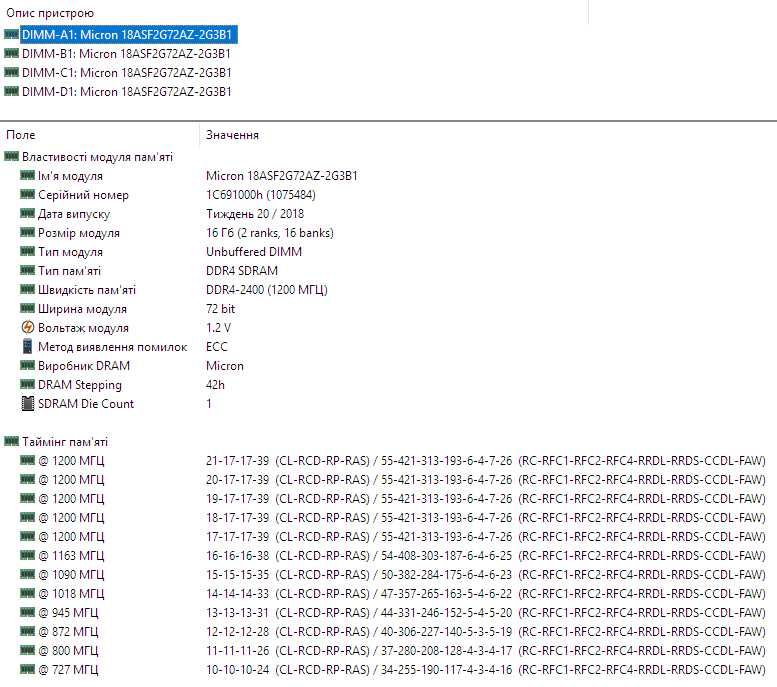Screen dimensions: 777x687
Task: Select the timing row 19-17-17-39
Action: tap(392, 499)
